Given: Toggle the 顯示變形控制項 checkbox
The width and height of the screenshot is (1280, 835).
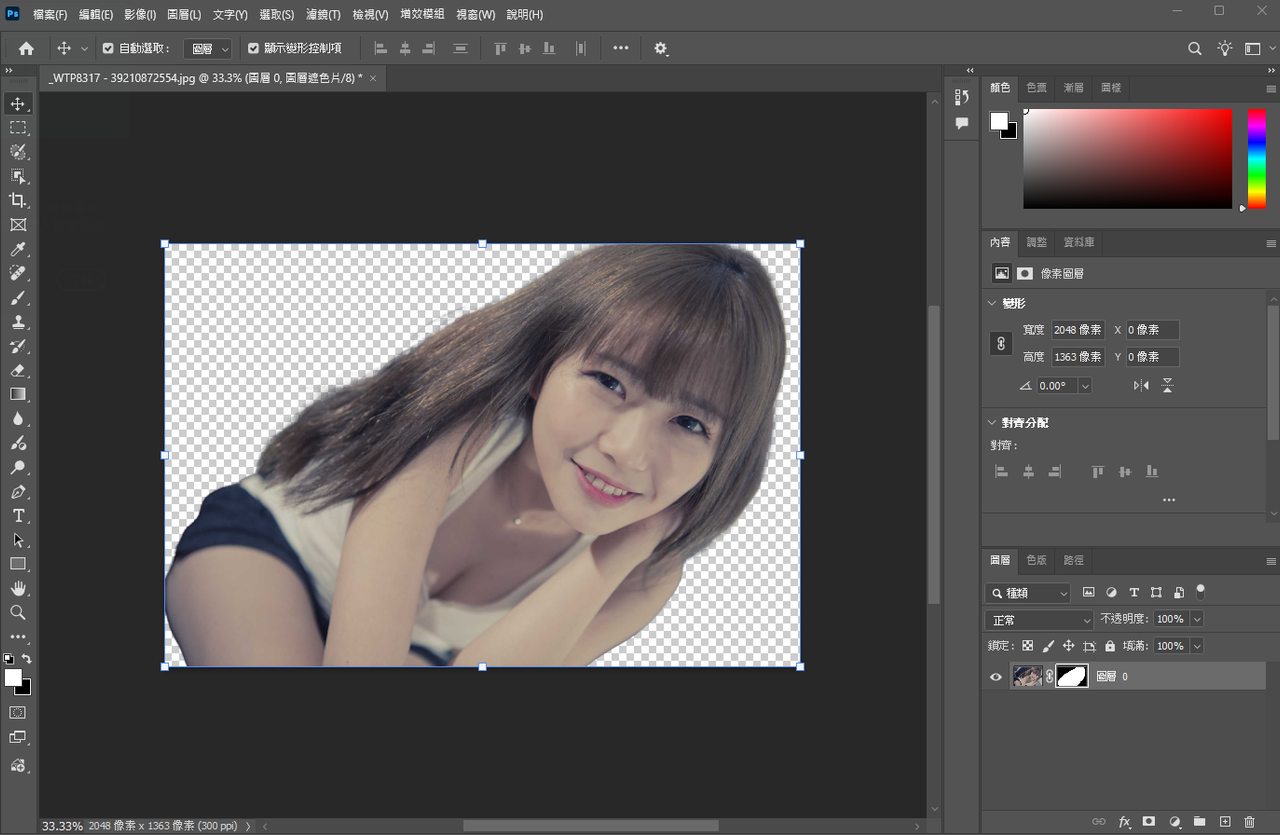Looking at the screenshot, I should pyautogui.click(x=253, y=48).
